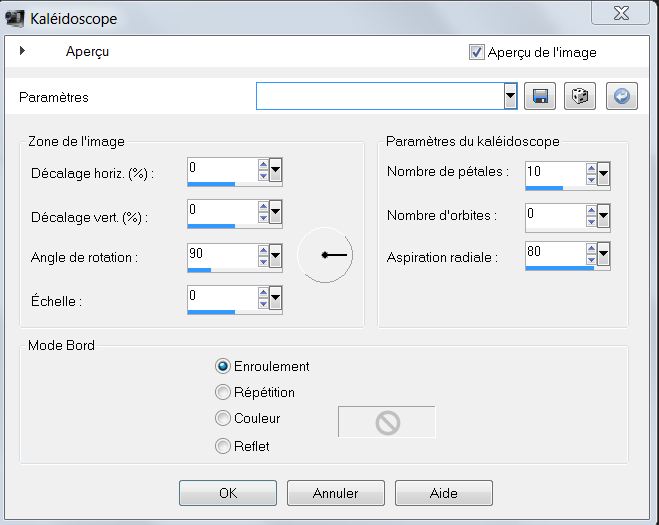Image resolution: width=659 pixels, height=525 pixels.
Task: Click the reset to default arrow icon
Action: coord(622,96)
